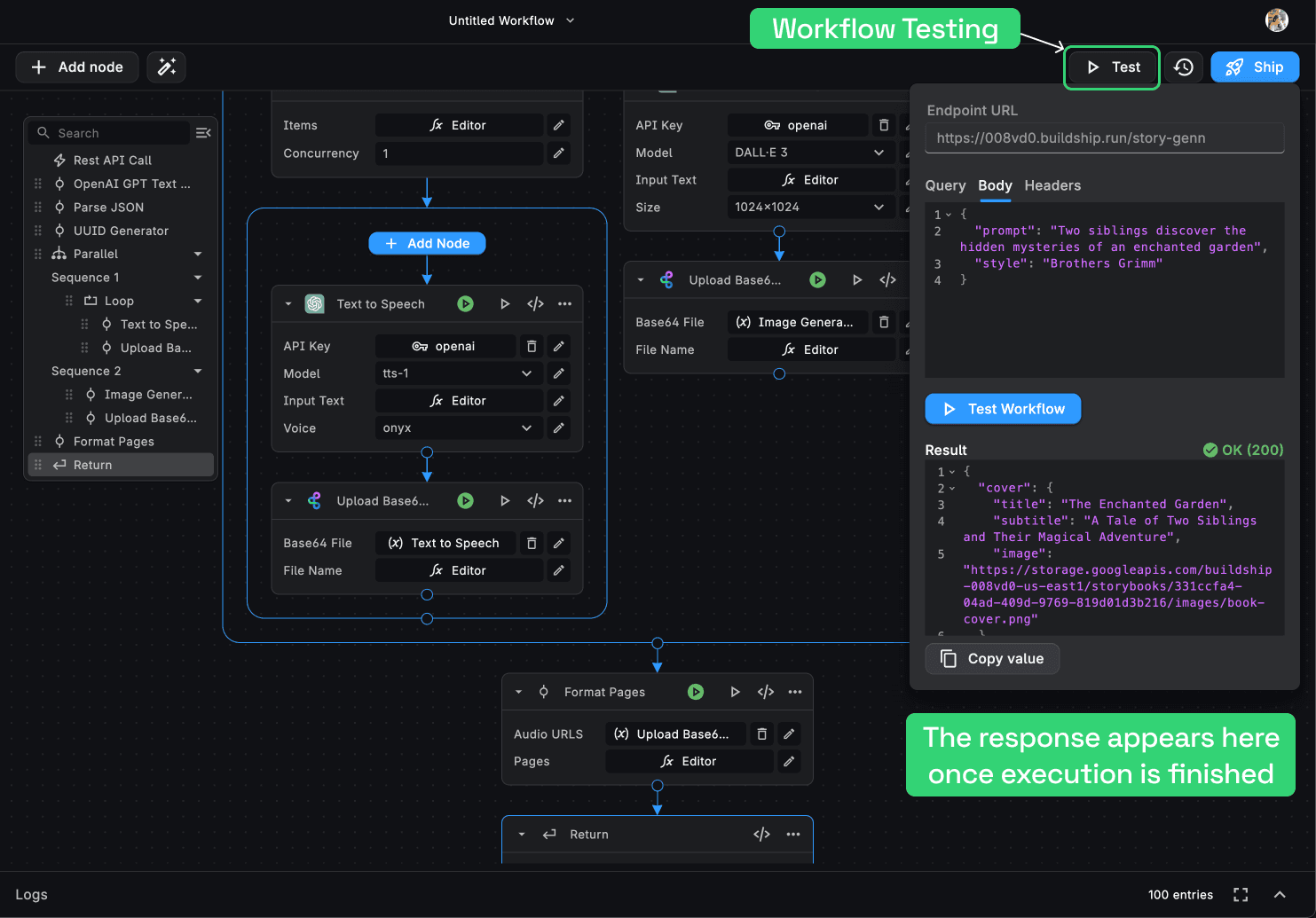This screenshot has width=1316, height=918.
Task: Open the Size 1024×1024 dropdown
Action: pos(809,207)
